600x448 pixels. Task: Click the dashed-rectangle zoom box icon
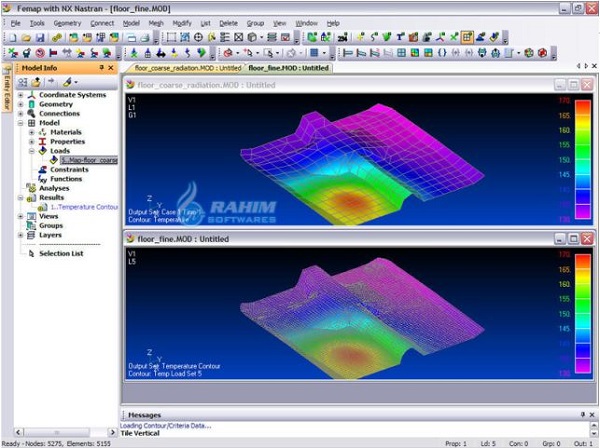point(171,37)
